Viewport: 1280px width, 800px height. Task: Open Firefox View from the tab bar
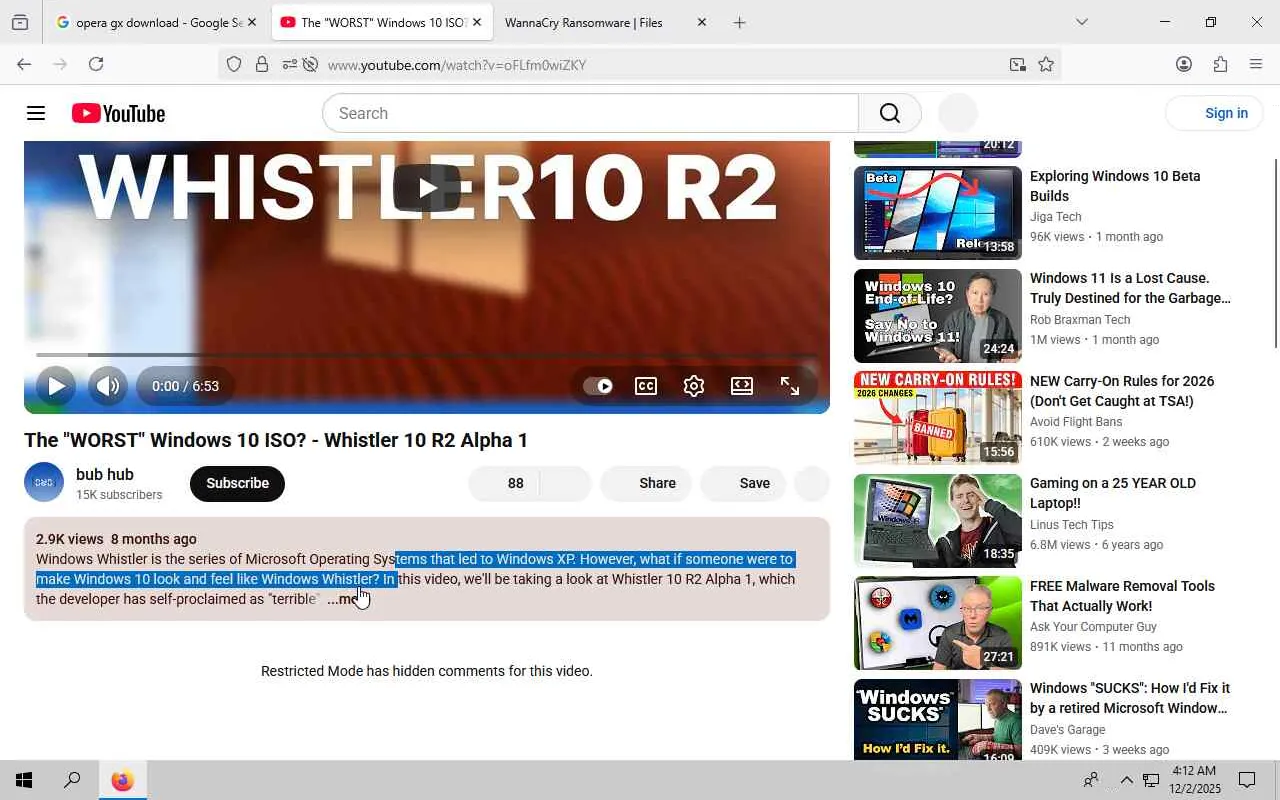(x=20, y=22)
